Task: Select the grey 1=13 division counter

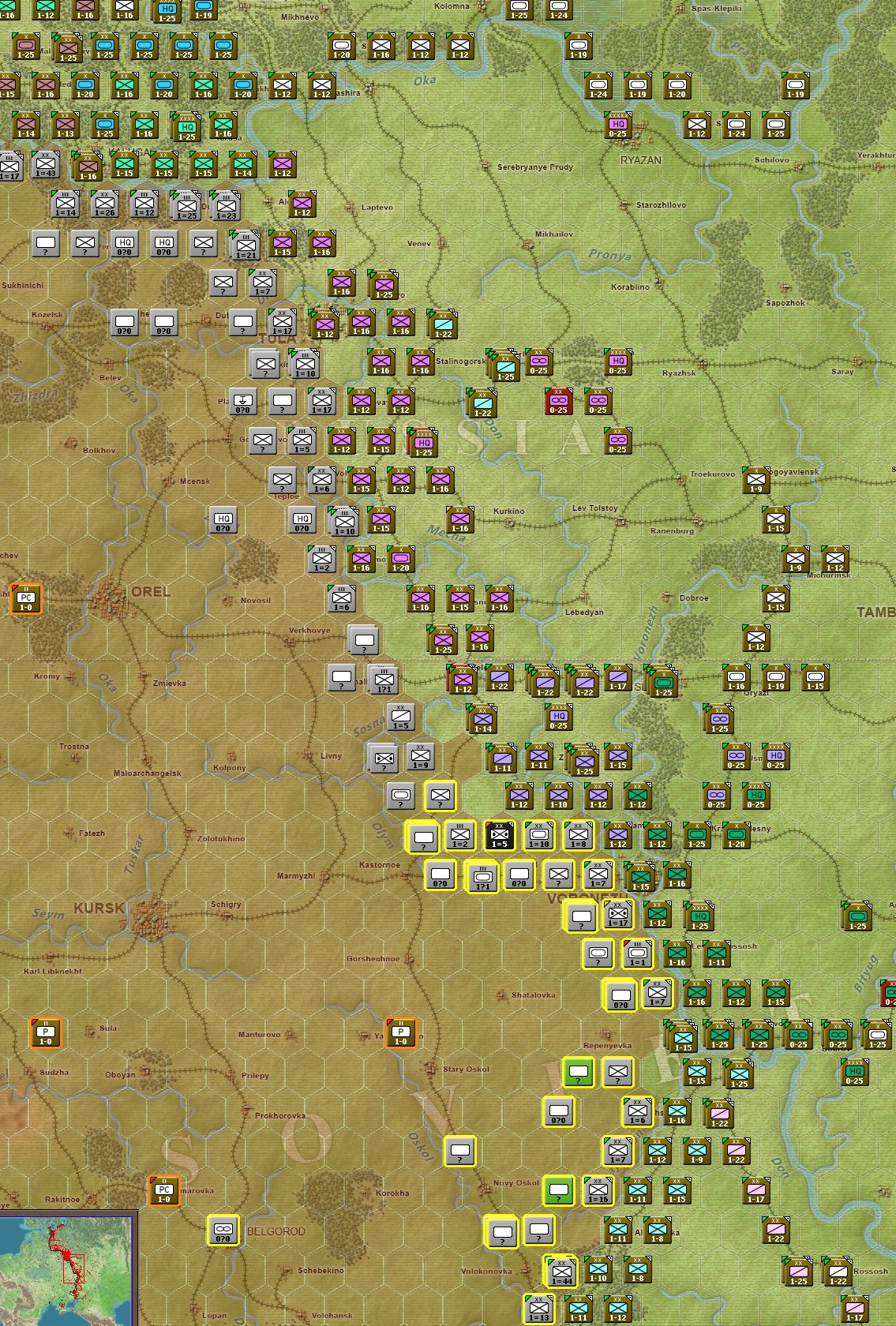Action: click(538, 1309)
